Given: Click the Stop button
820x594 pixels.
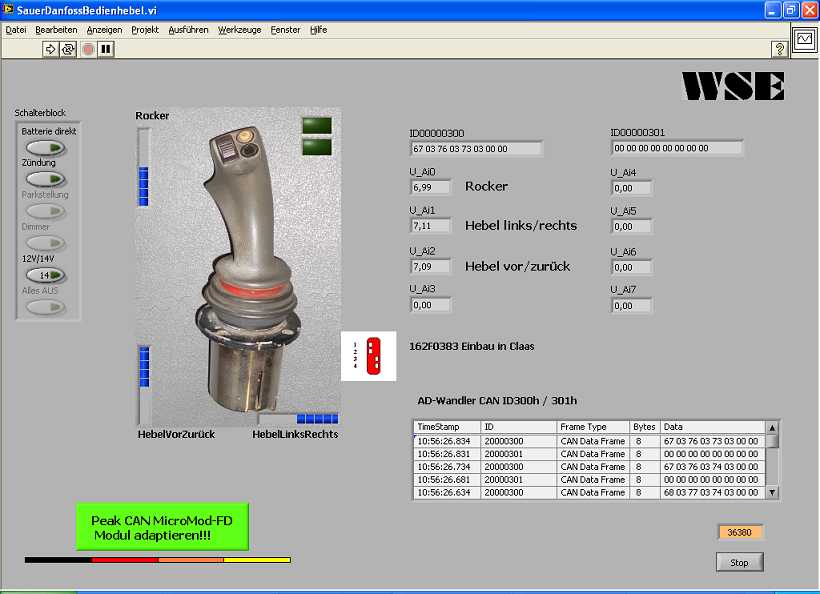Looking at the screenshot, I should click(739, 563).
